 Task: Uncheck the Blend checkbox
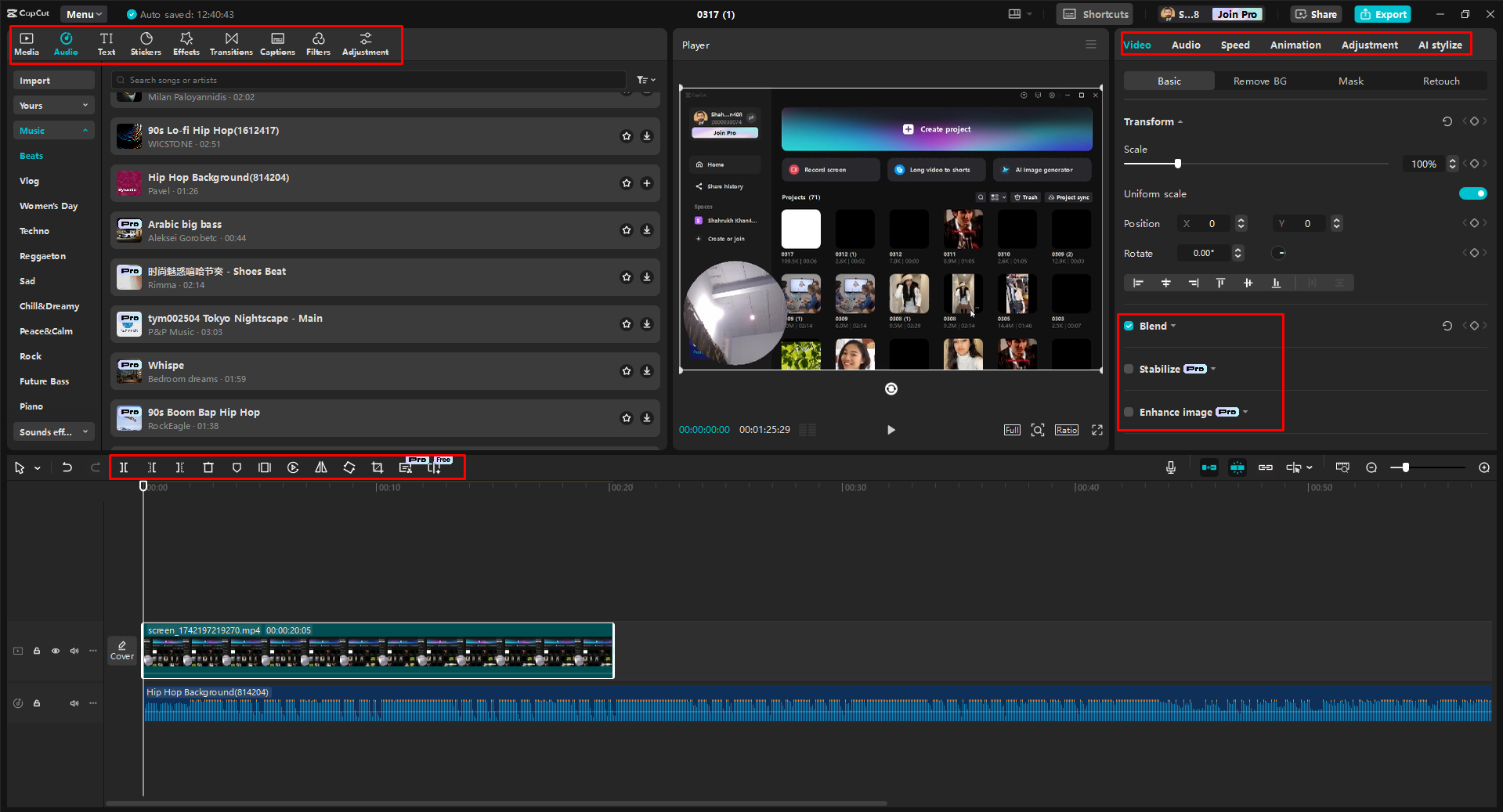coord(1129,326)
